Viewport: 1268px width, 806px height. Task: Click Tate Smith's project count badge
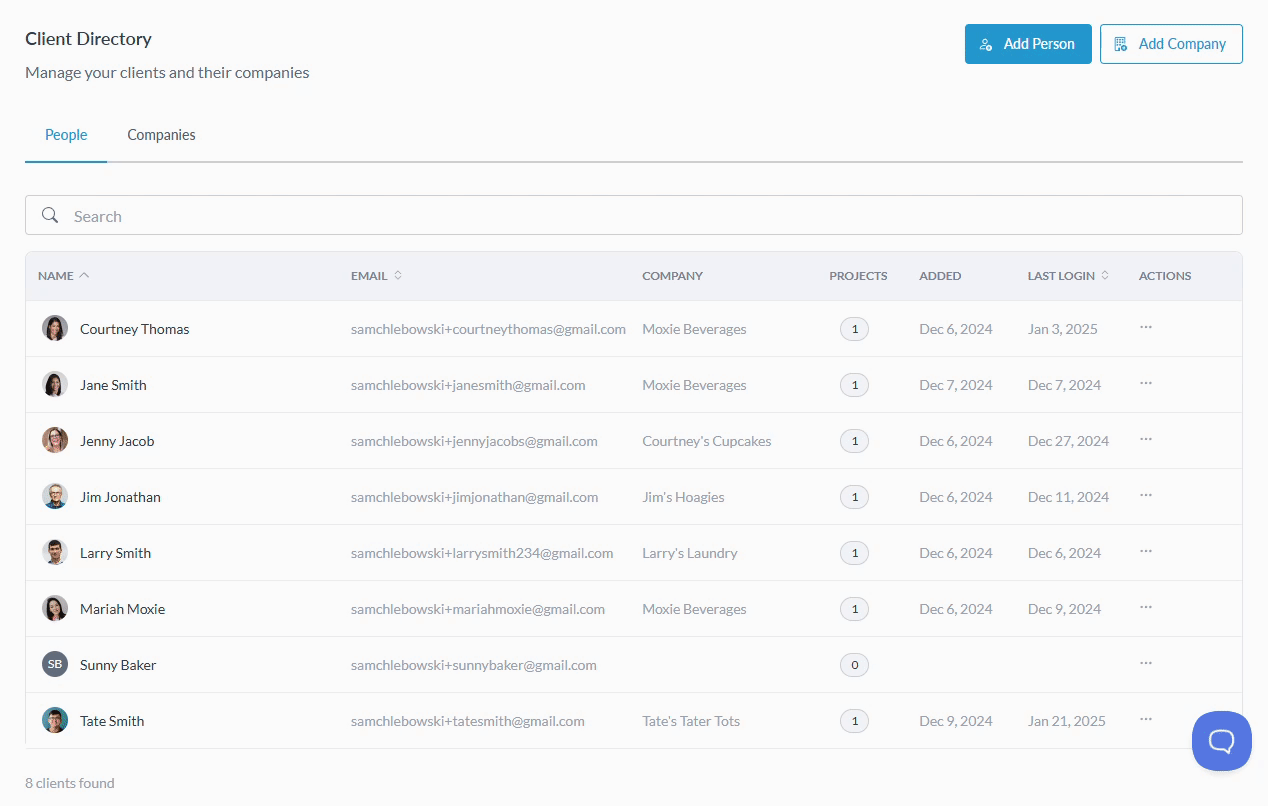tap(854, 721)
